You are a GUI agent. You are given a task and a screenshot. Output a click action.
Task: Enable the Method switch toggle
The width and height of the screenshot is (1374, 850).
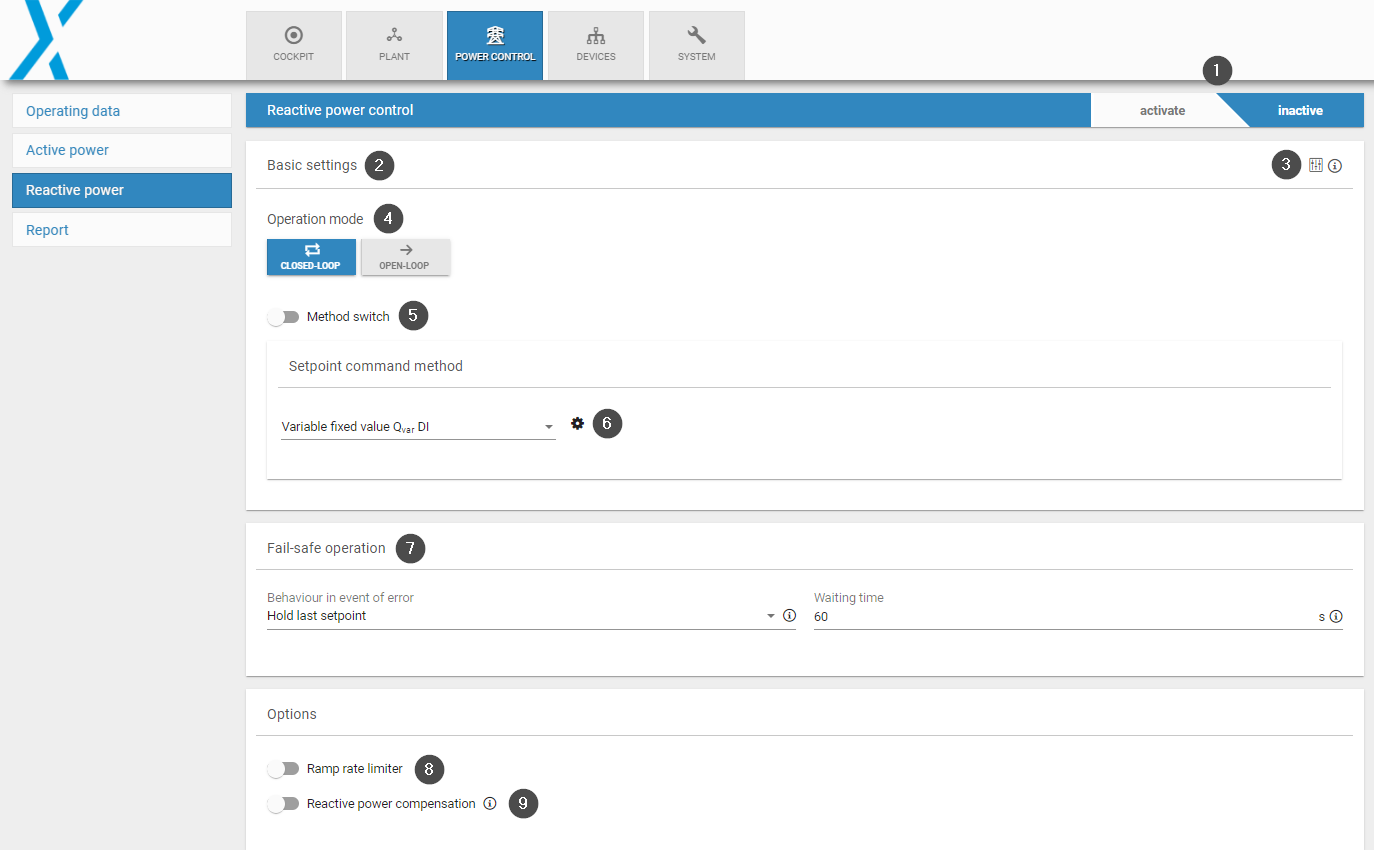[x=284, y=317]
